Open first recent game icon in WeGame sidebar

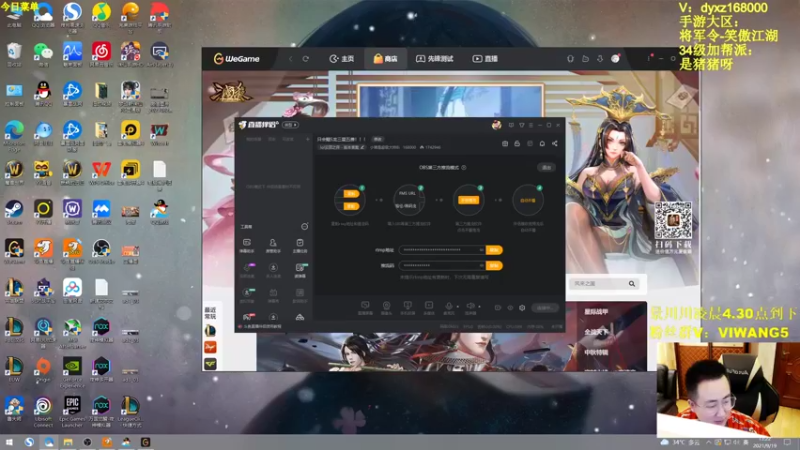210,331
